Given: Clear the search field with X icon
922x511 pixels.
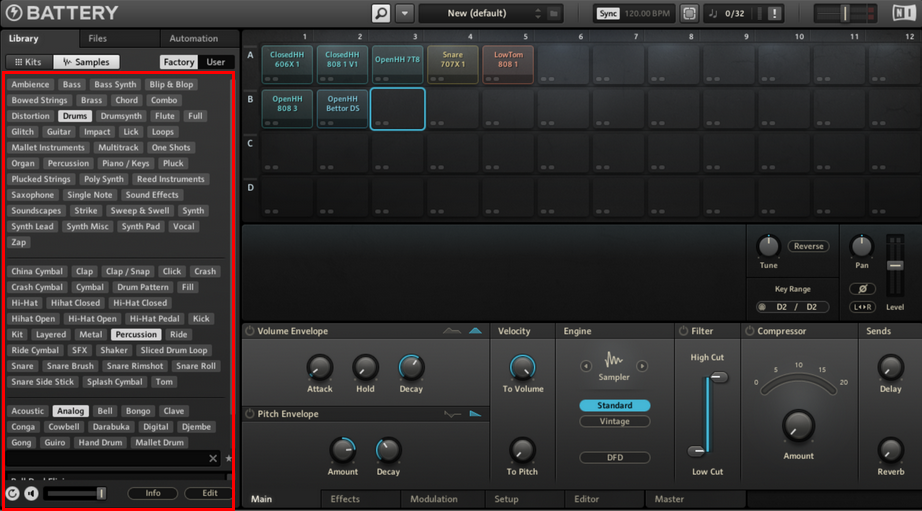Looking at the screenshot, I should click(213, 458).
